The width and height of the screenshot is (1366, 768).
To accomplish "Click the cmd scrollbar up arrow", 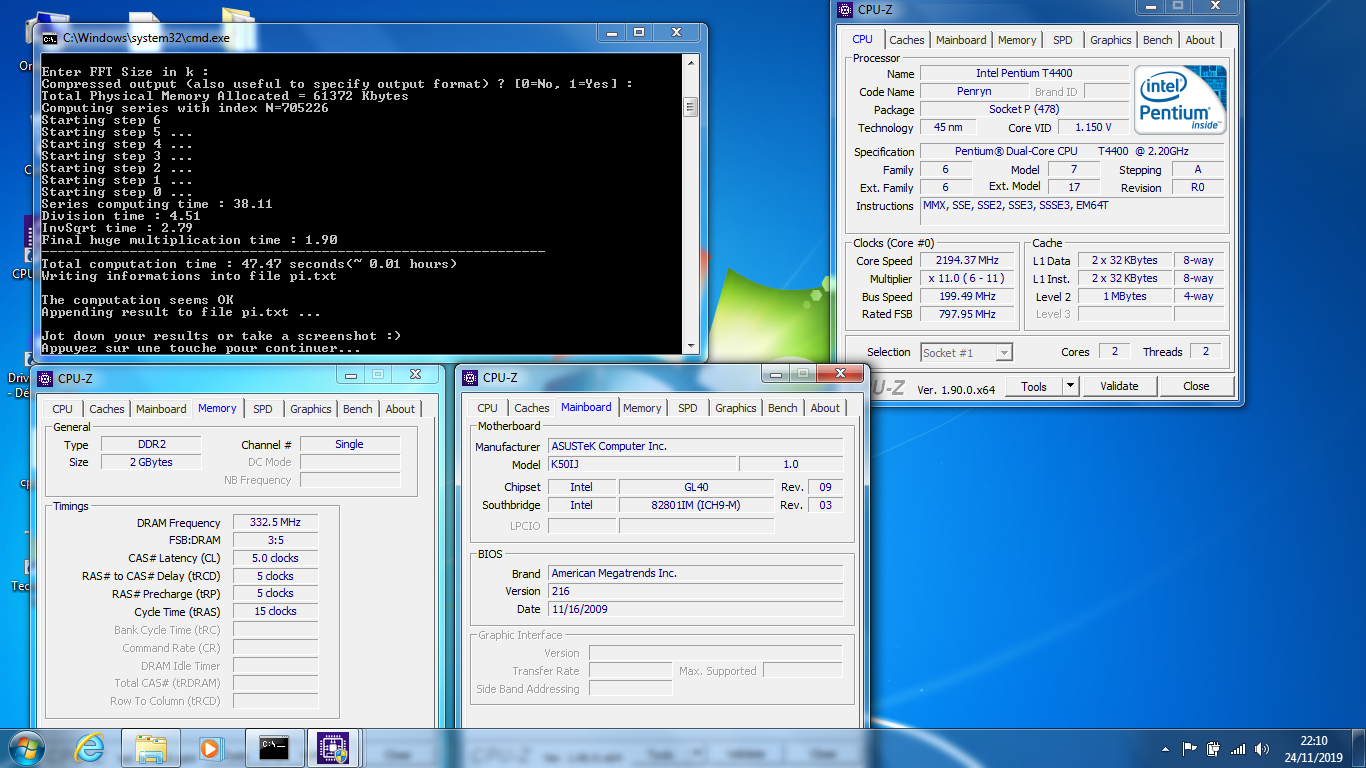I will point(690,61).
